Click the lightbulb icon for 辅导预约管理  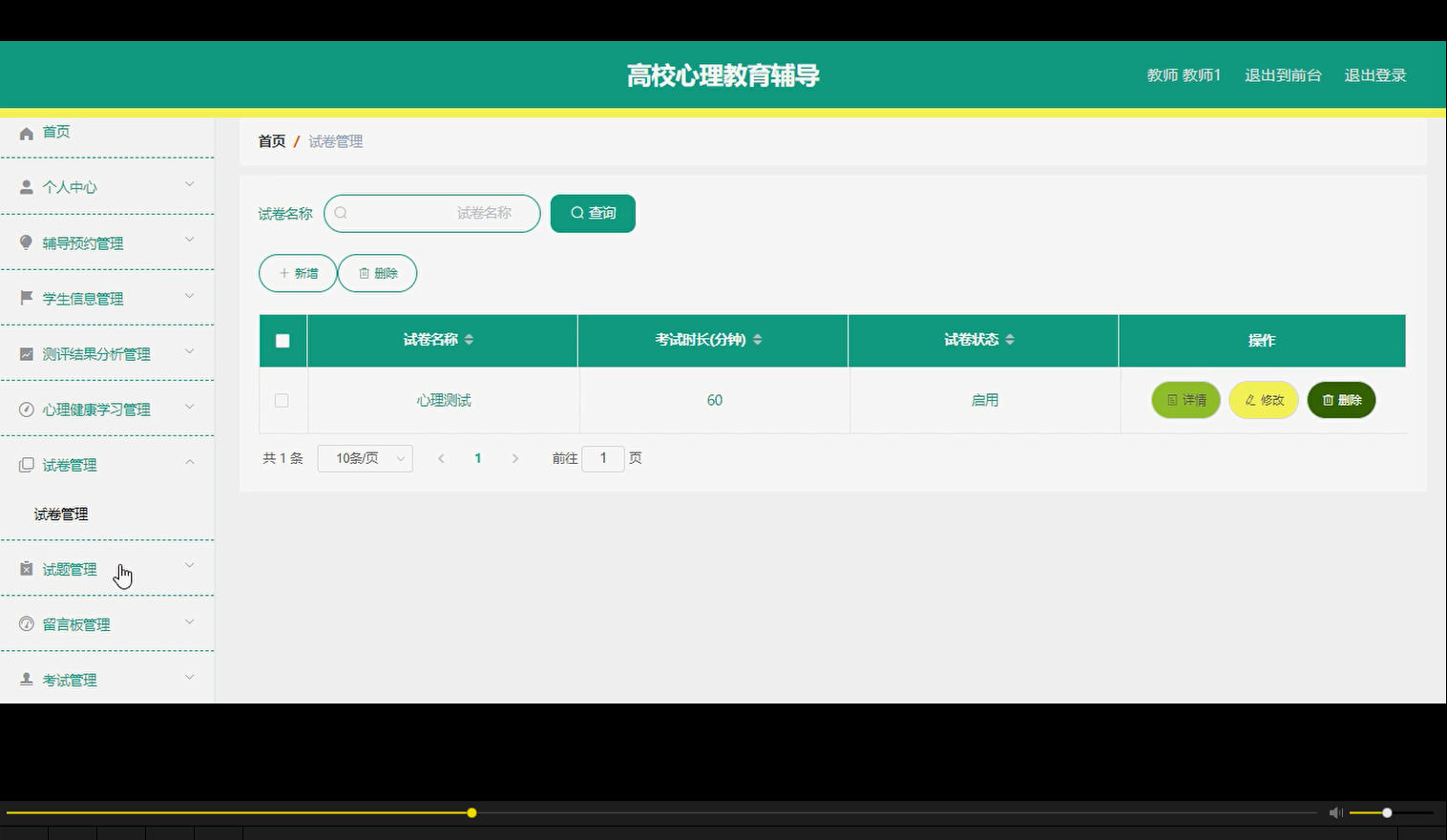click(27, 242)
